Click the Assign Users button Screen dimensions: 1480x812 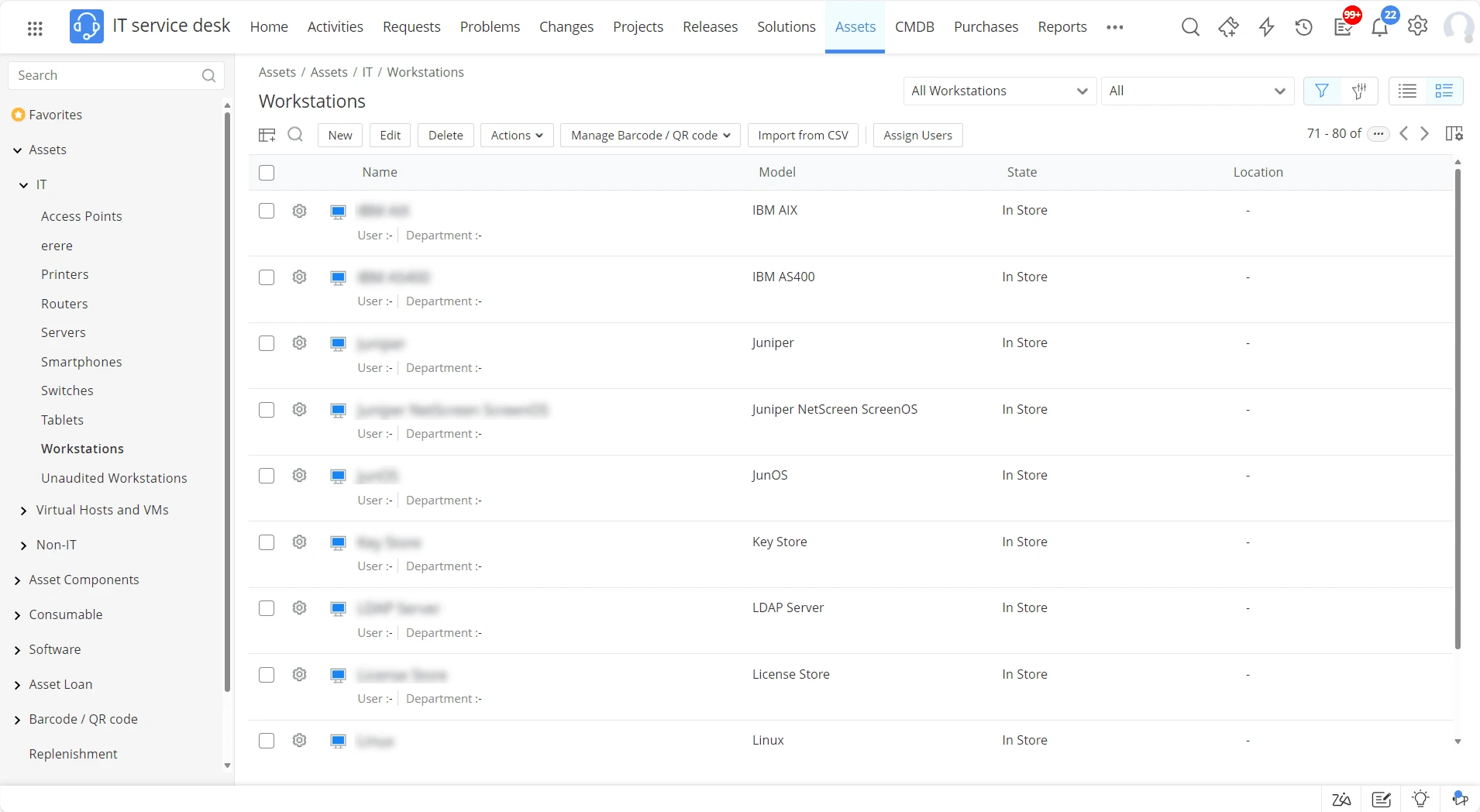[917, 135]
